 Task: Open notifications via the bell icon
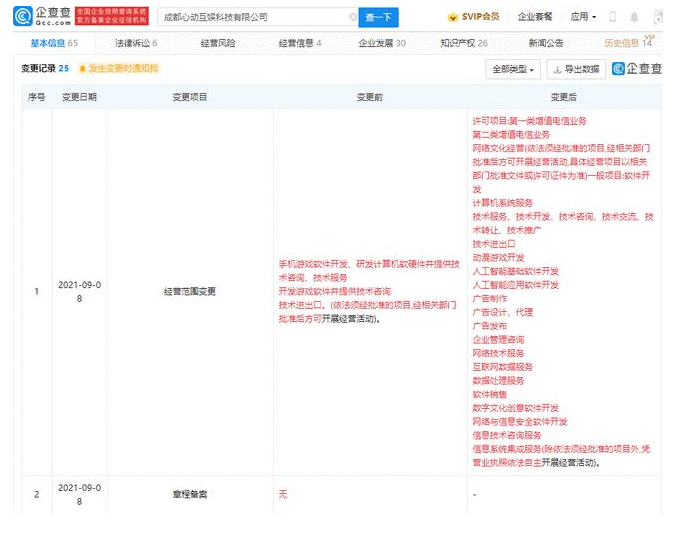(635, 17)
